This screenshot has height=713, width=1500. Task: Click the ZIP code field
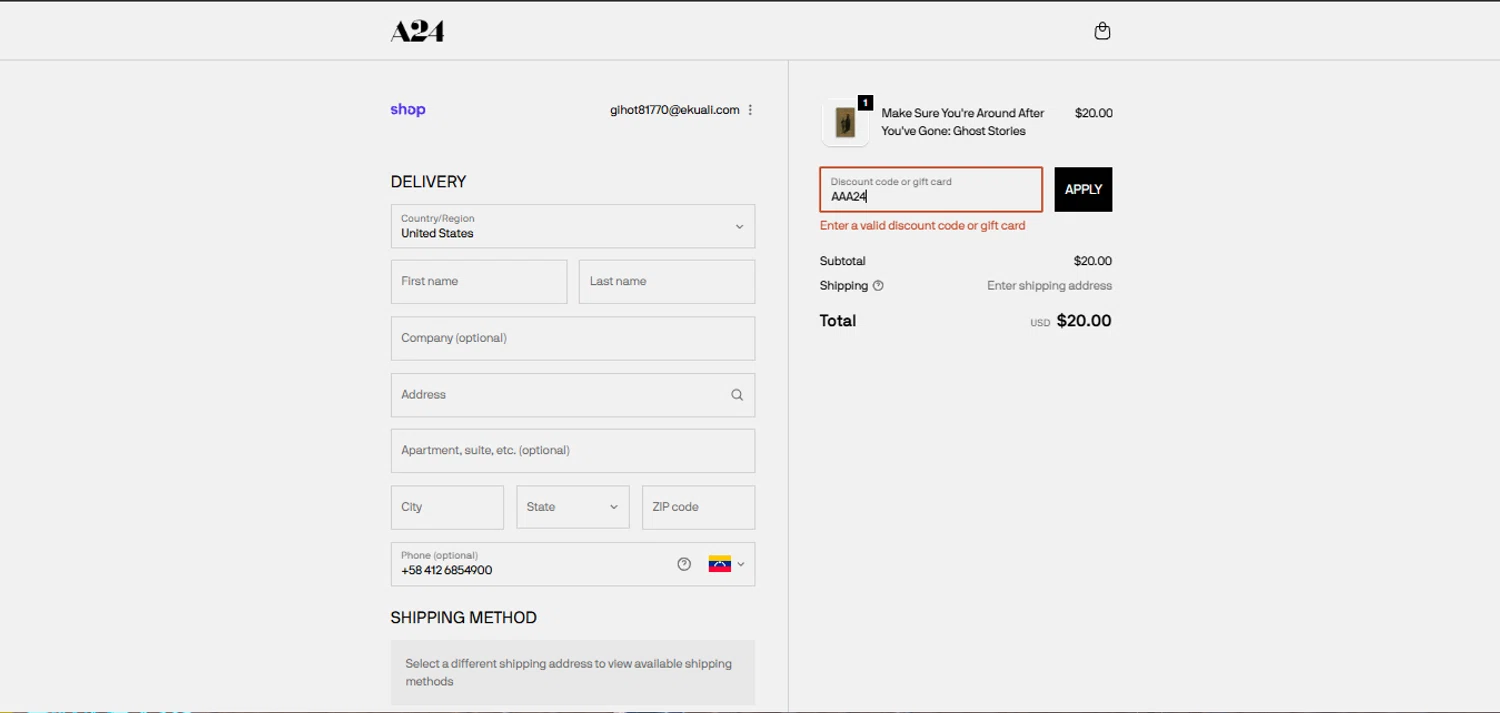click(698, 507)
